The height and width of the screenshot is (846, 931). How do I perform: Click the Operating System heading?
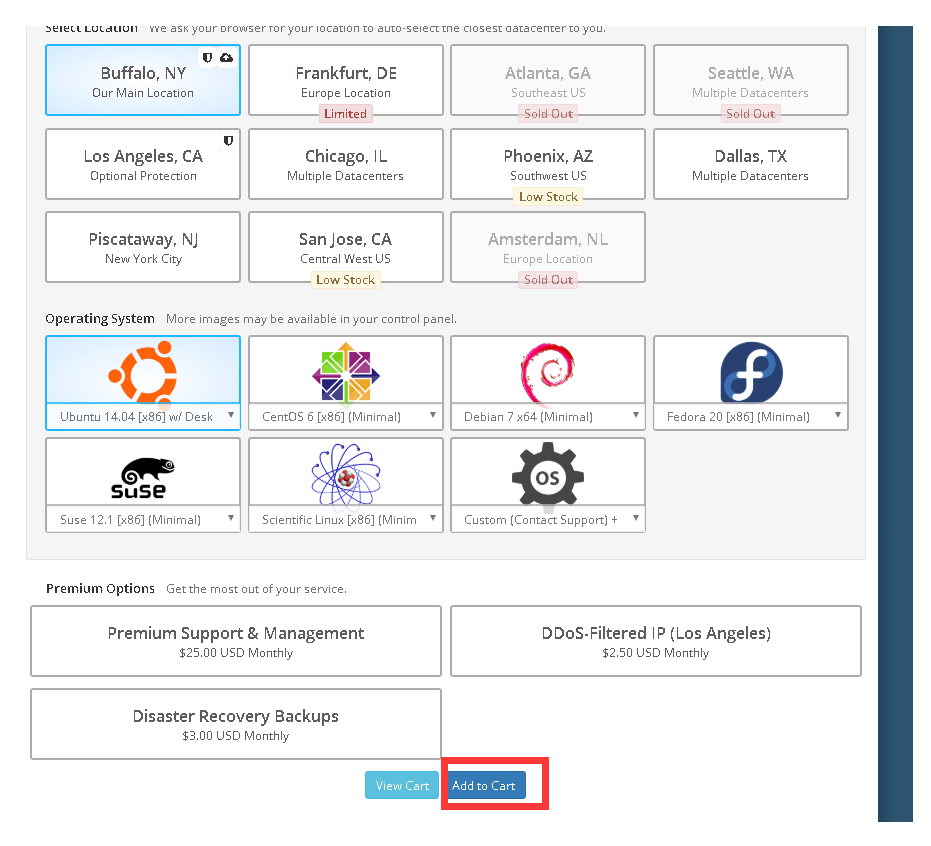100,319
